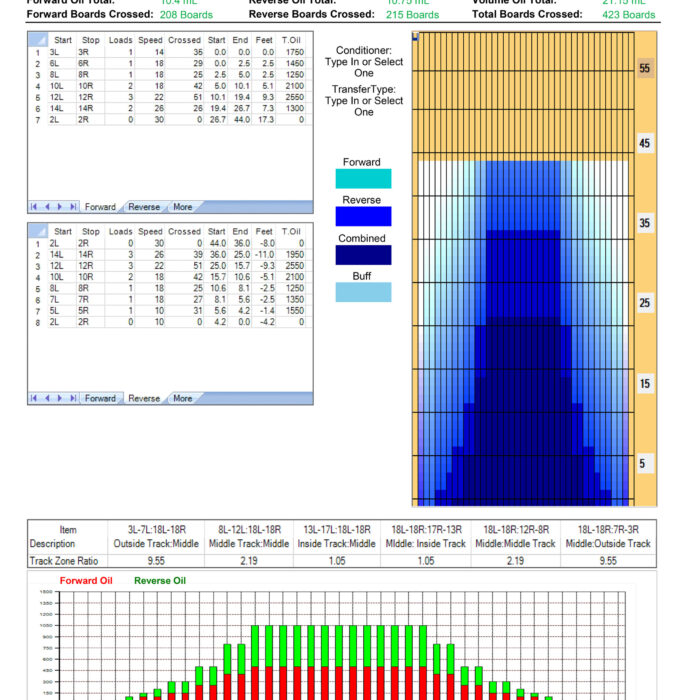
Task: Click previous-sheet arrow in lower table's tab strip
Action: 47,398
